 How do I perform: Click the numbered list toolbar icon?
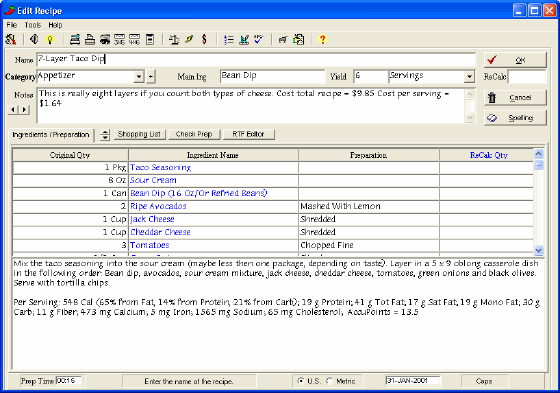tap(229, 39)
